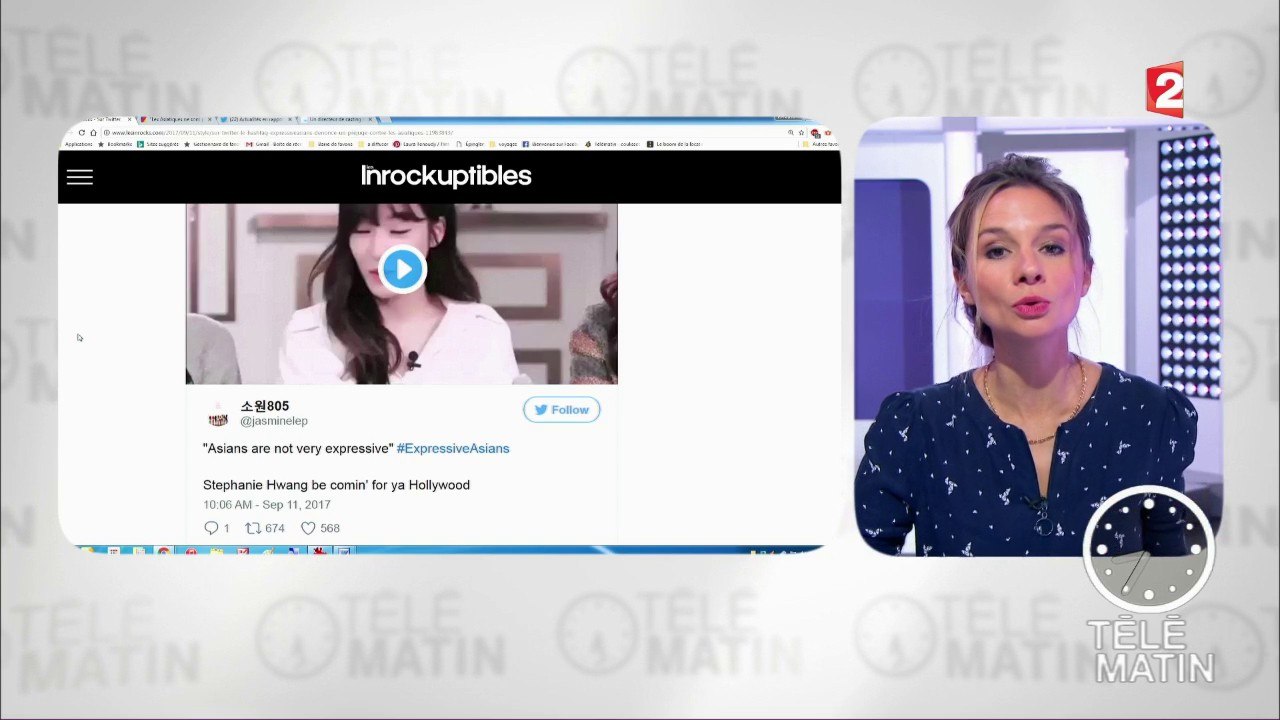Switch to the 'Les Asiatiques ne sont' tab
Viewport: 1280px width, 720px height.
(x=176, y=120)
